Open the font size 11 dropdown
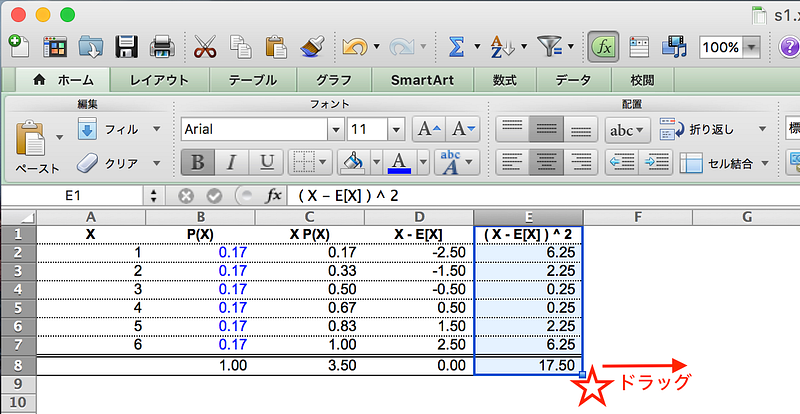The width and height of the screenshot is (800, 414). click(x=396, y=130)
